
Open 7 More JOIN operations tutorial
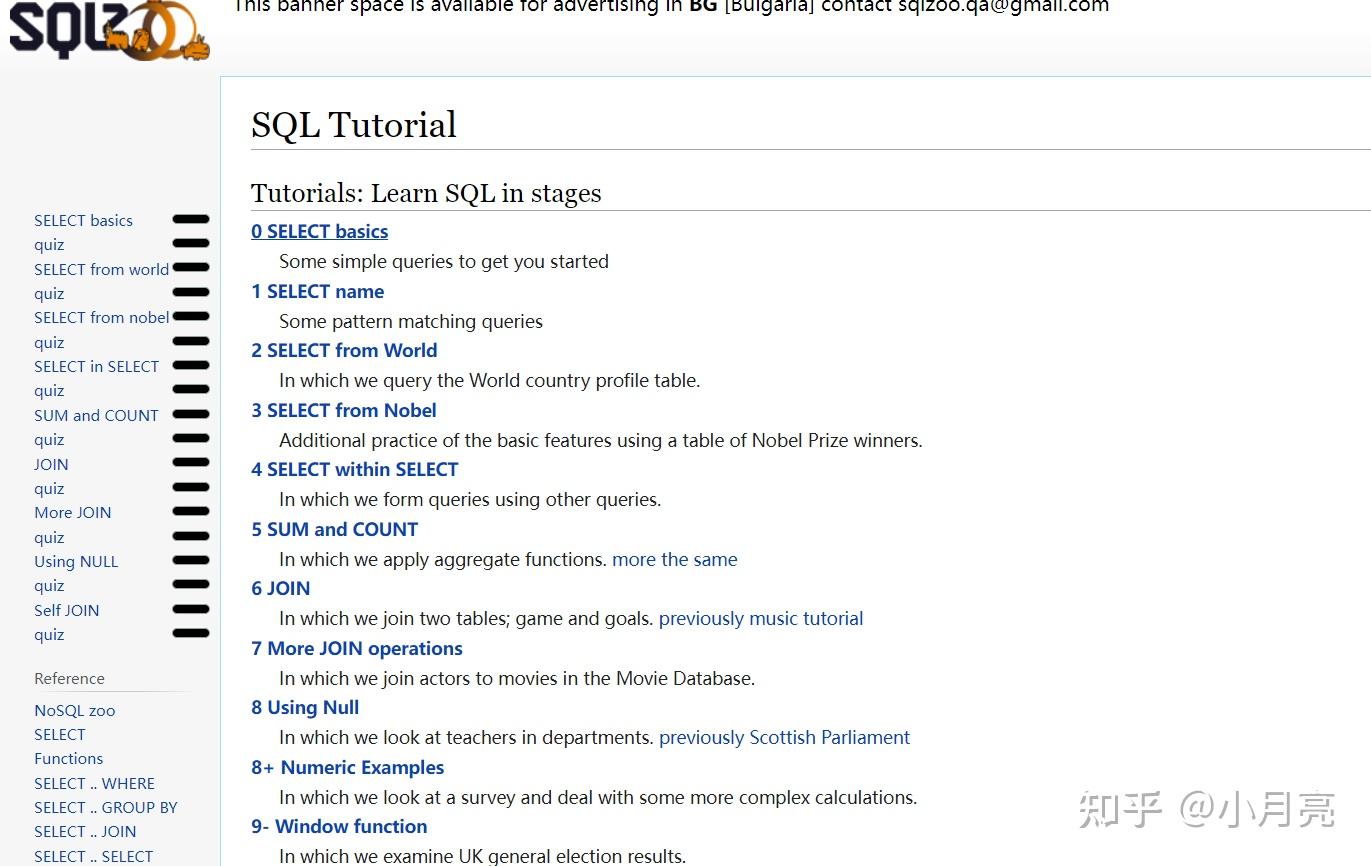[356, 649]
